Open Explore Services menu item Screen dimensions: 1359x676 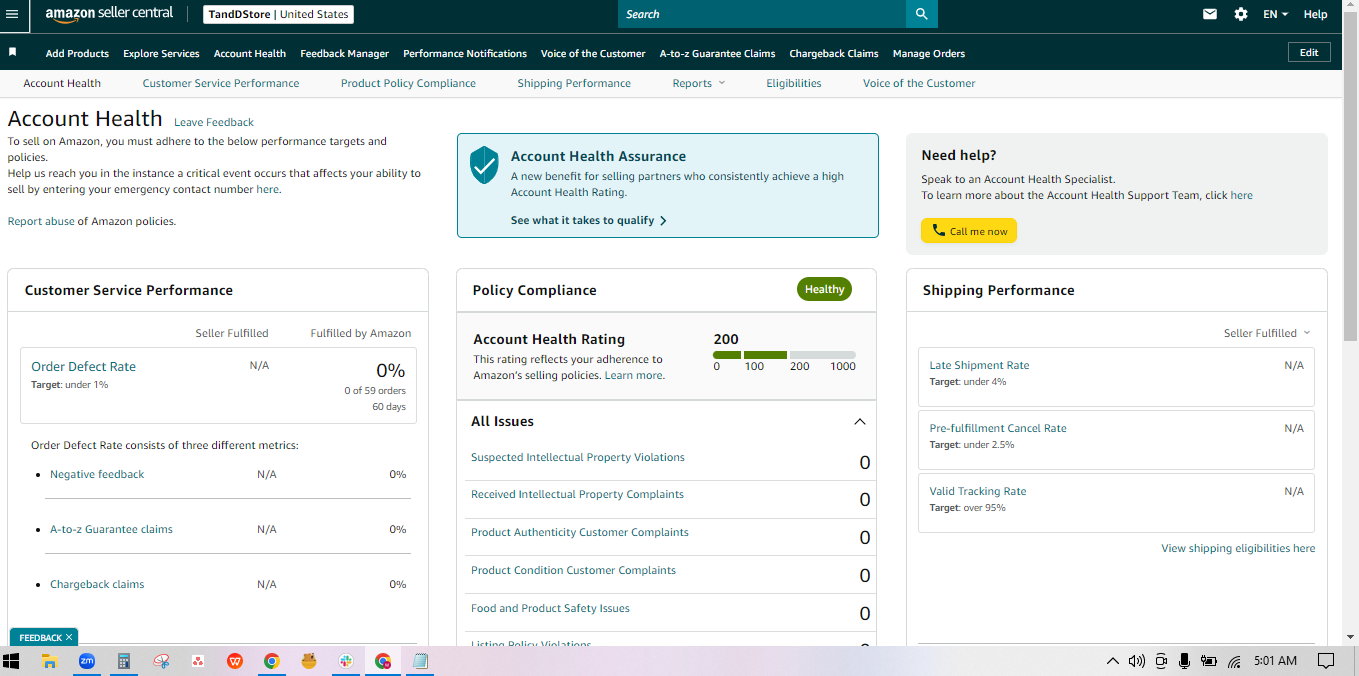click(x=161, y=53)
